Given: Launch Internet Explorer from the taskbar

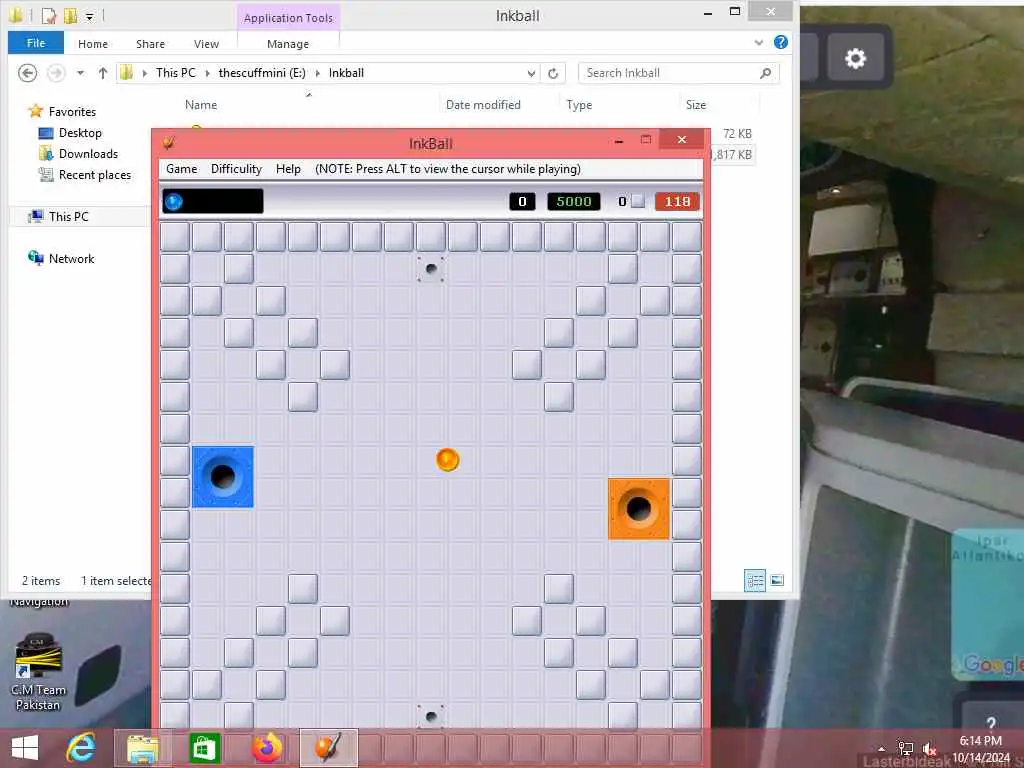Looking at the screenshot, I should coord(80,748).
